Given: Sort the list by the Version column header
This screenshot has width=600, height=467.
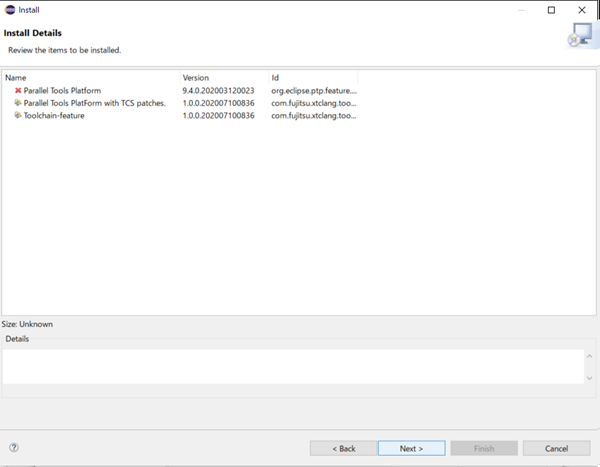Looking at the screenshot, I should click(223, 77).
